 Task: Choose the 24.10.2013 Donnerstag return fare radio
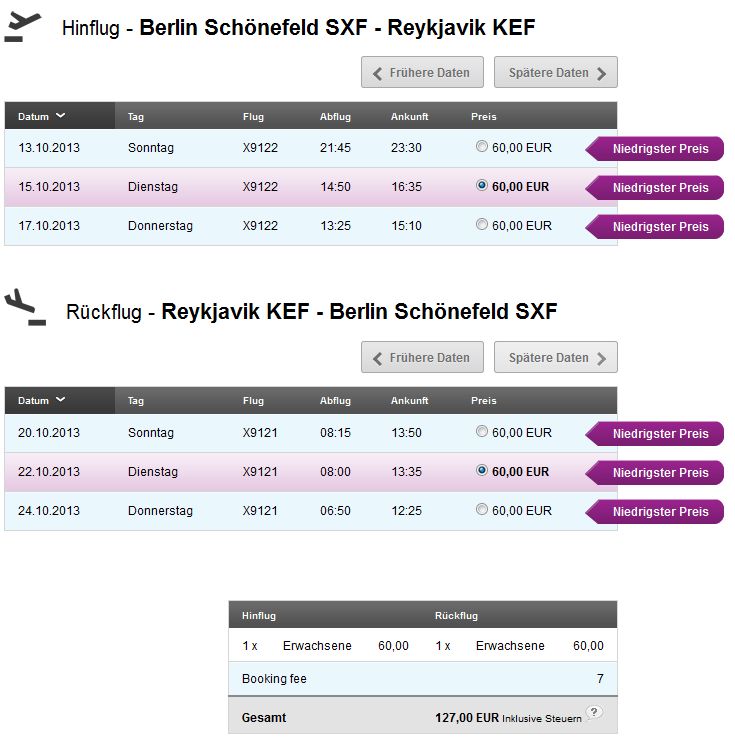(482, 509)
